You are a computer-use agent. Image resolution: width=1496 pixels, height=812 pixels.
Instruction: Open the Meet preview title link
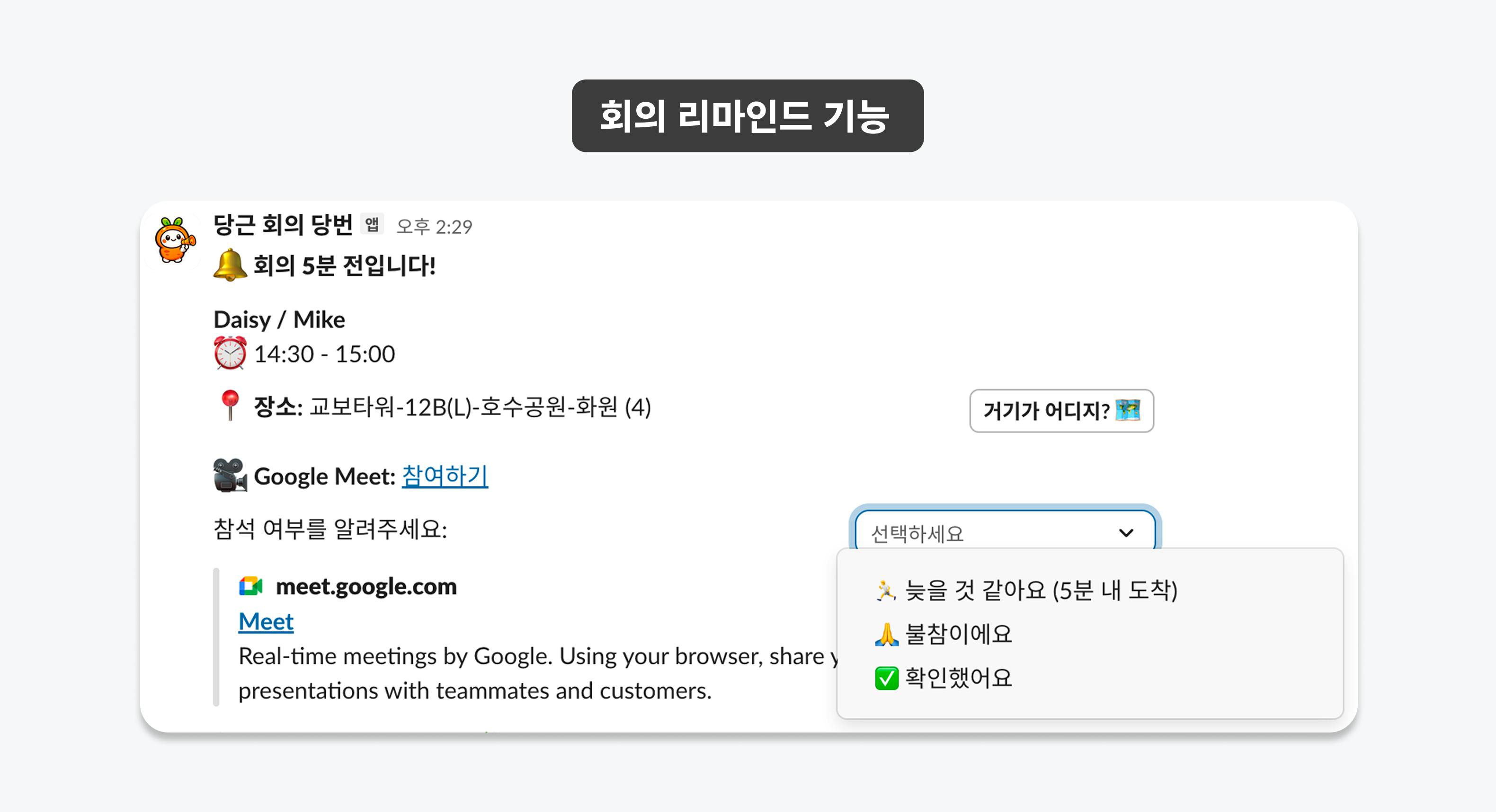266,622
